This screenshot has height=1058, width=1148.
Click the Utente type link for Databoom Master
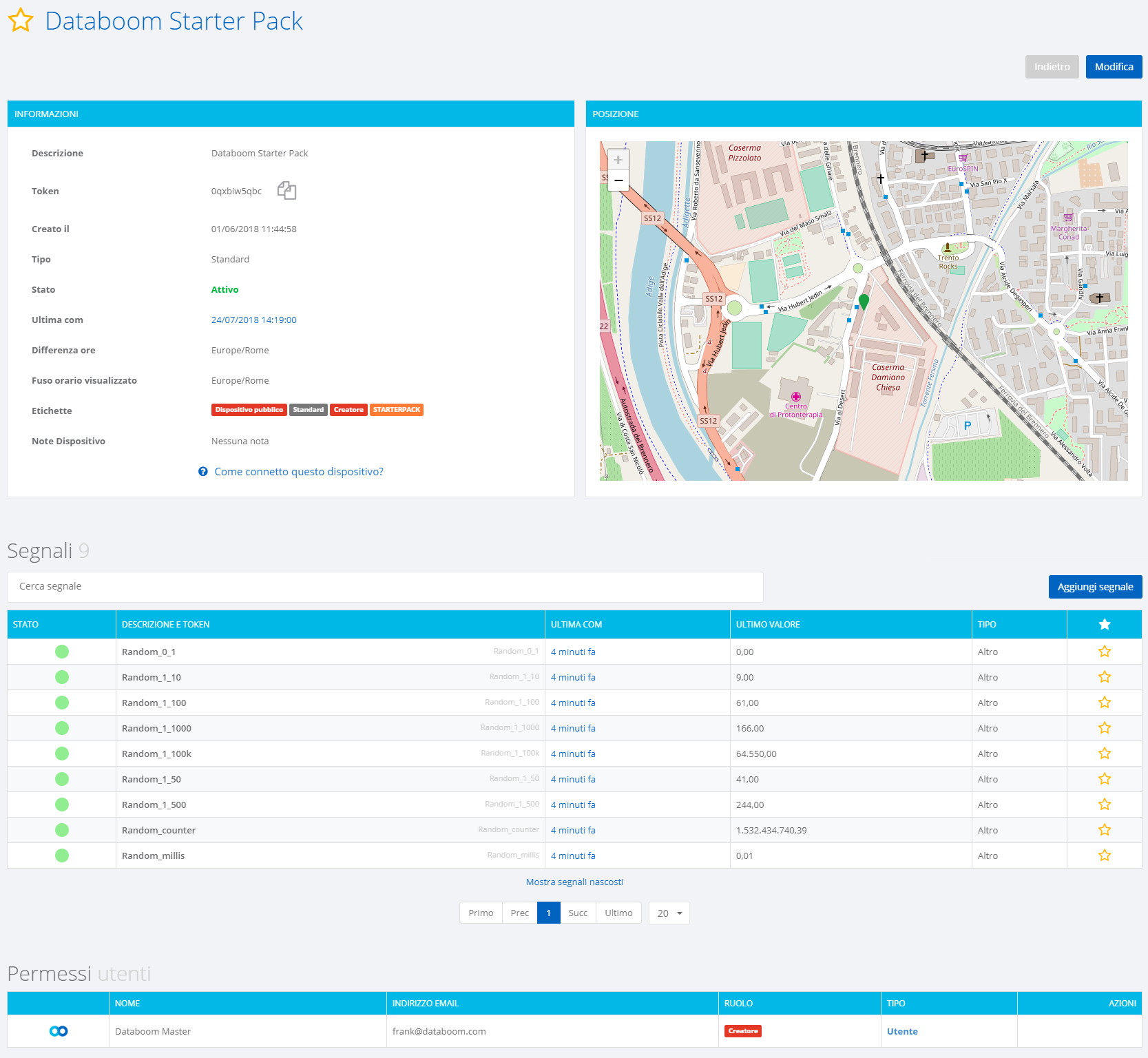pyautogui.click(x=902, y=1032)
